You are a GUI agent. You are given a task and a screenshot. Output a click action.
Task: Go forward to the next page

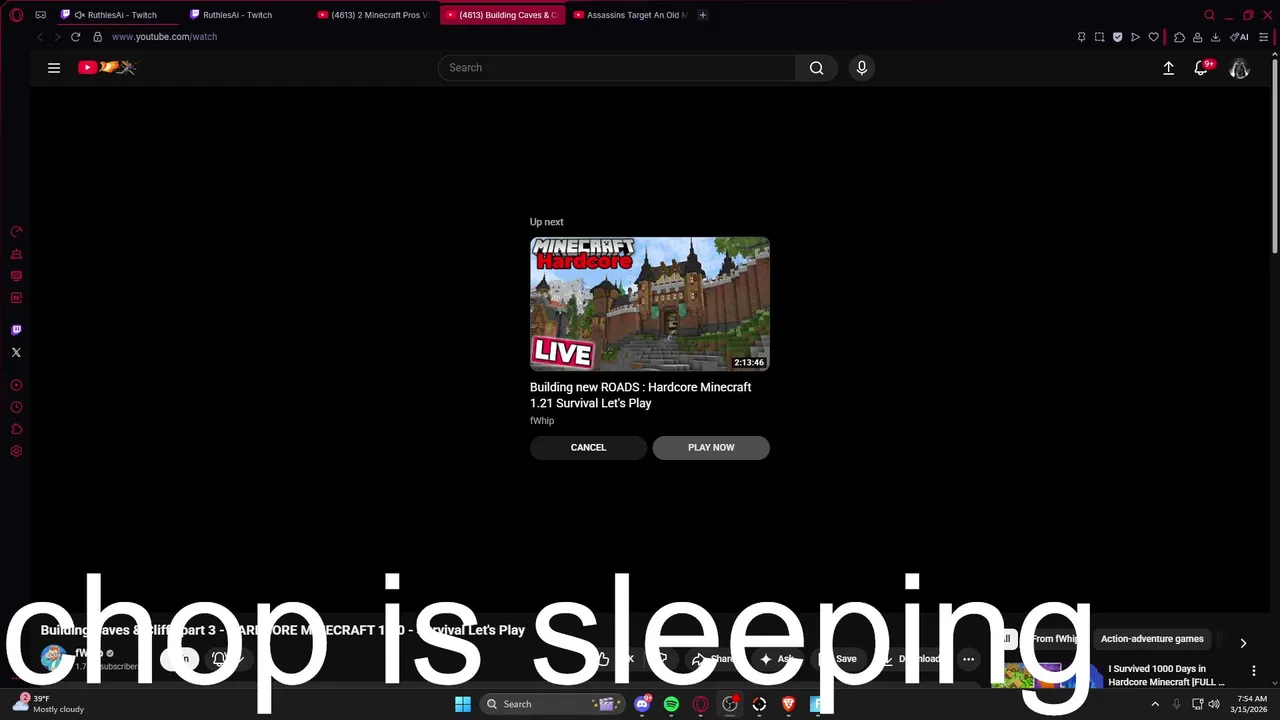coord(57,37)
